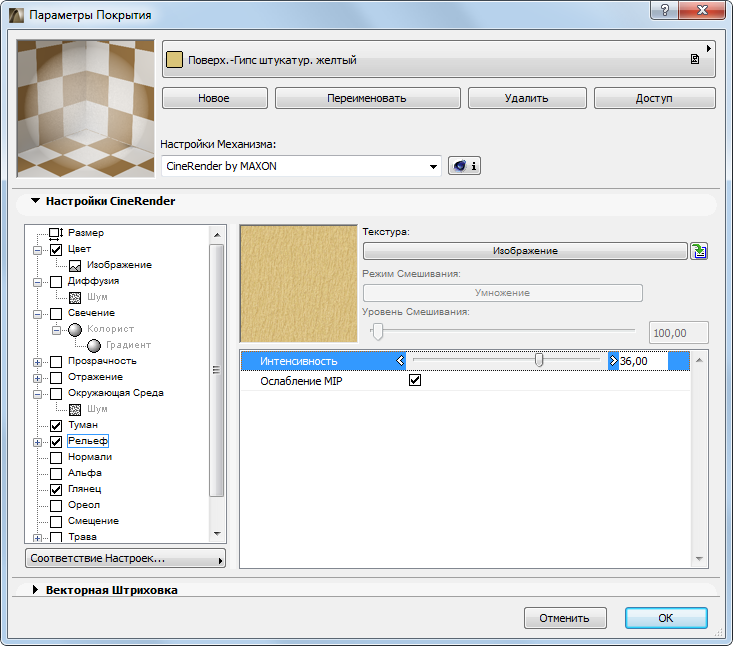Select the Глянец channel in tree

85,489
